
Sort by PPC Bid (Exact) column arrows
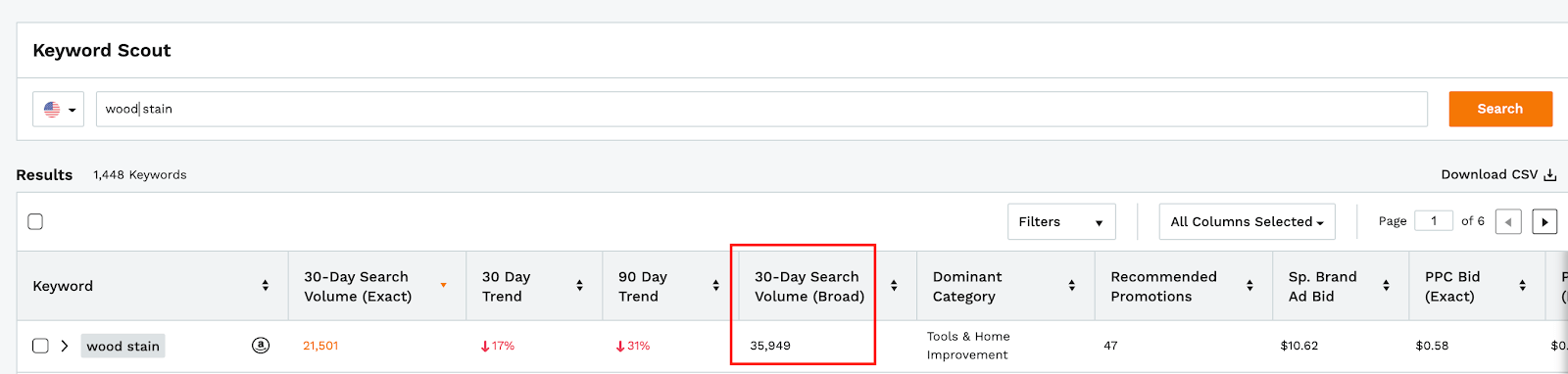tap(1522, 286)
